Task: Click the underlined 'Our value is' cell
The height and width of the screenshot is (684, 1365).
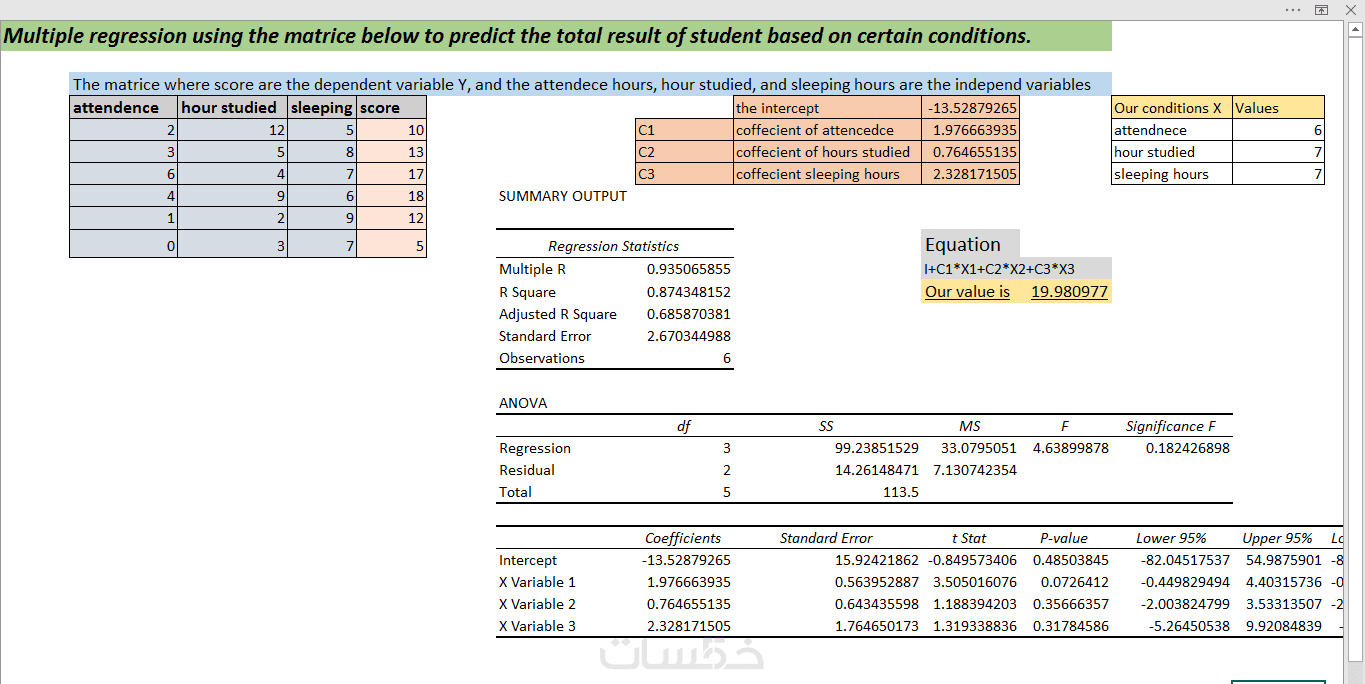Action: point(967,292)
